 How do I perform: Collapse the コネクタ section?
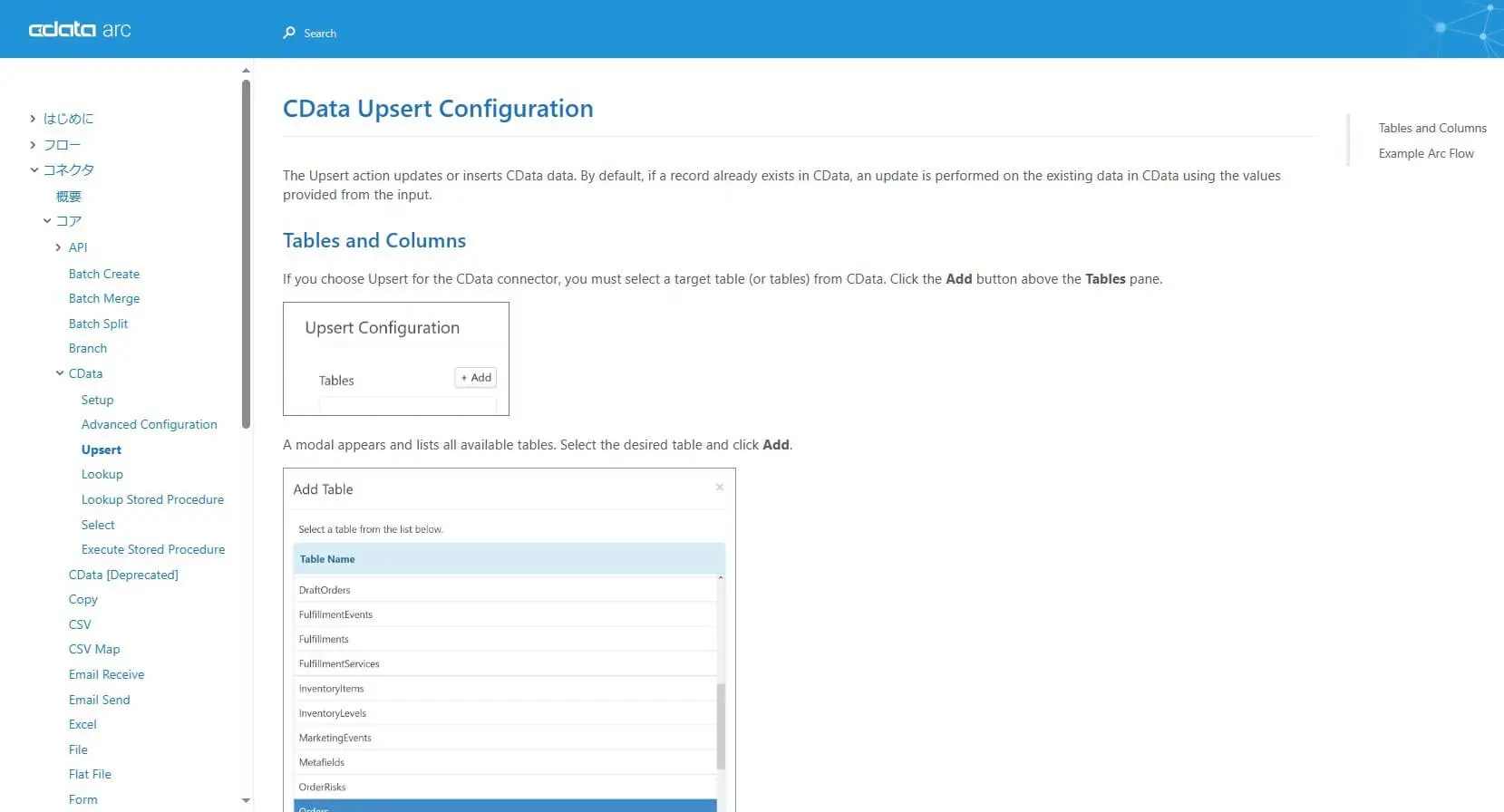(x=34, y=170)
